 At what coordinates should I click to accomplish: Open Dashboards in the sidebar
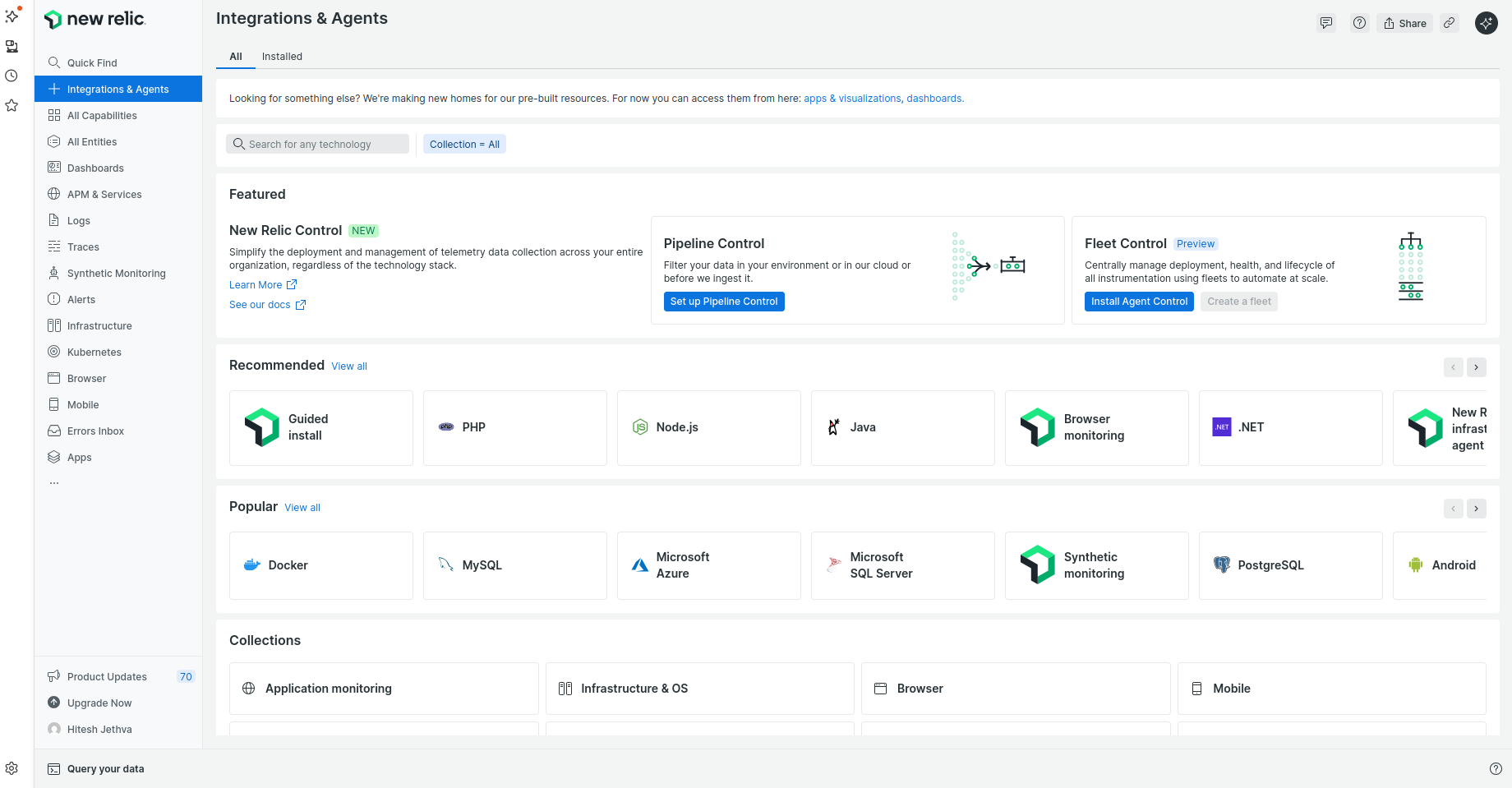tap(95, 168)
